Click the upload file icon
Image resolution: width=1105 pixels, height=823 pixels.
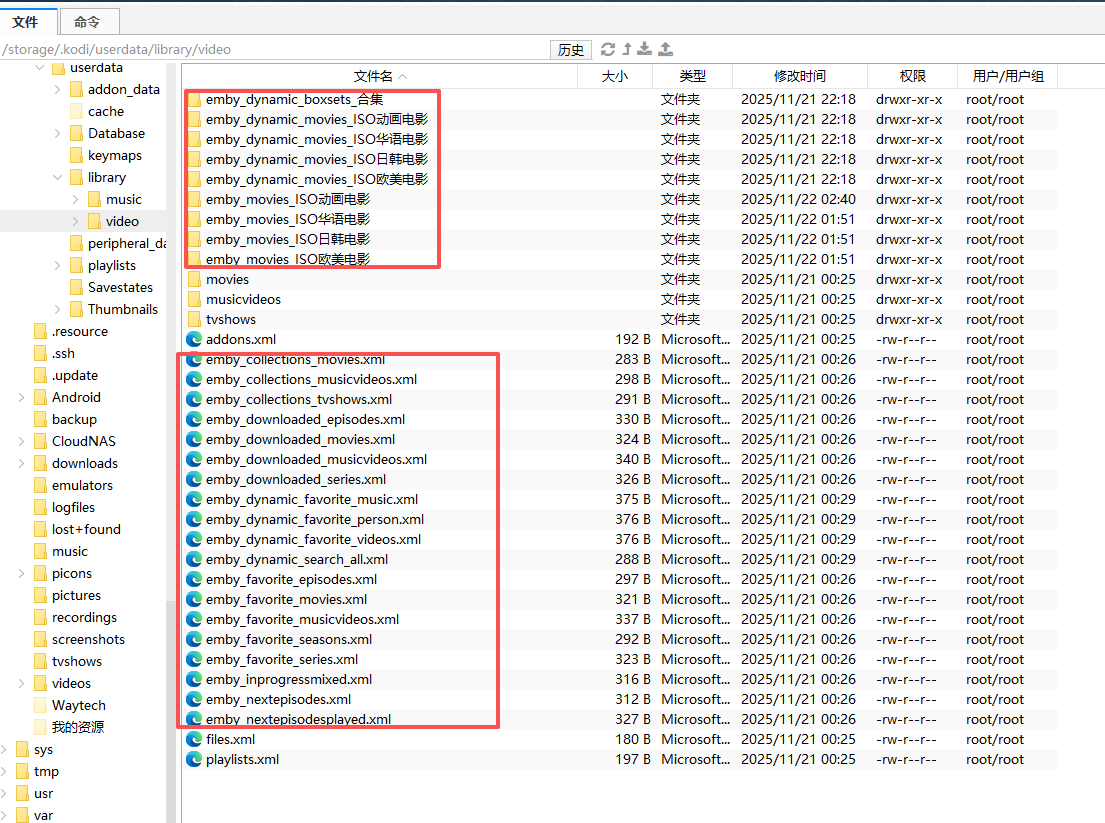point(665,49)
